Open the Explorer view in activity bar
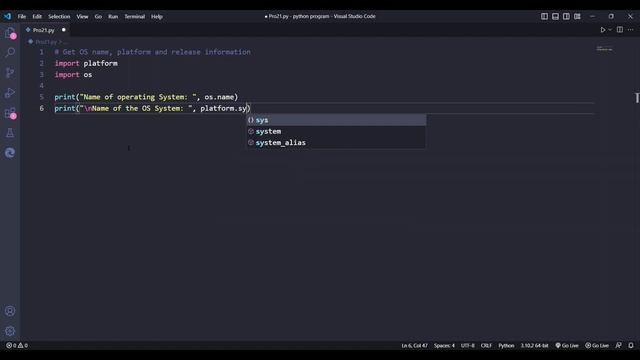 pos(10,33)
